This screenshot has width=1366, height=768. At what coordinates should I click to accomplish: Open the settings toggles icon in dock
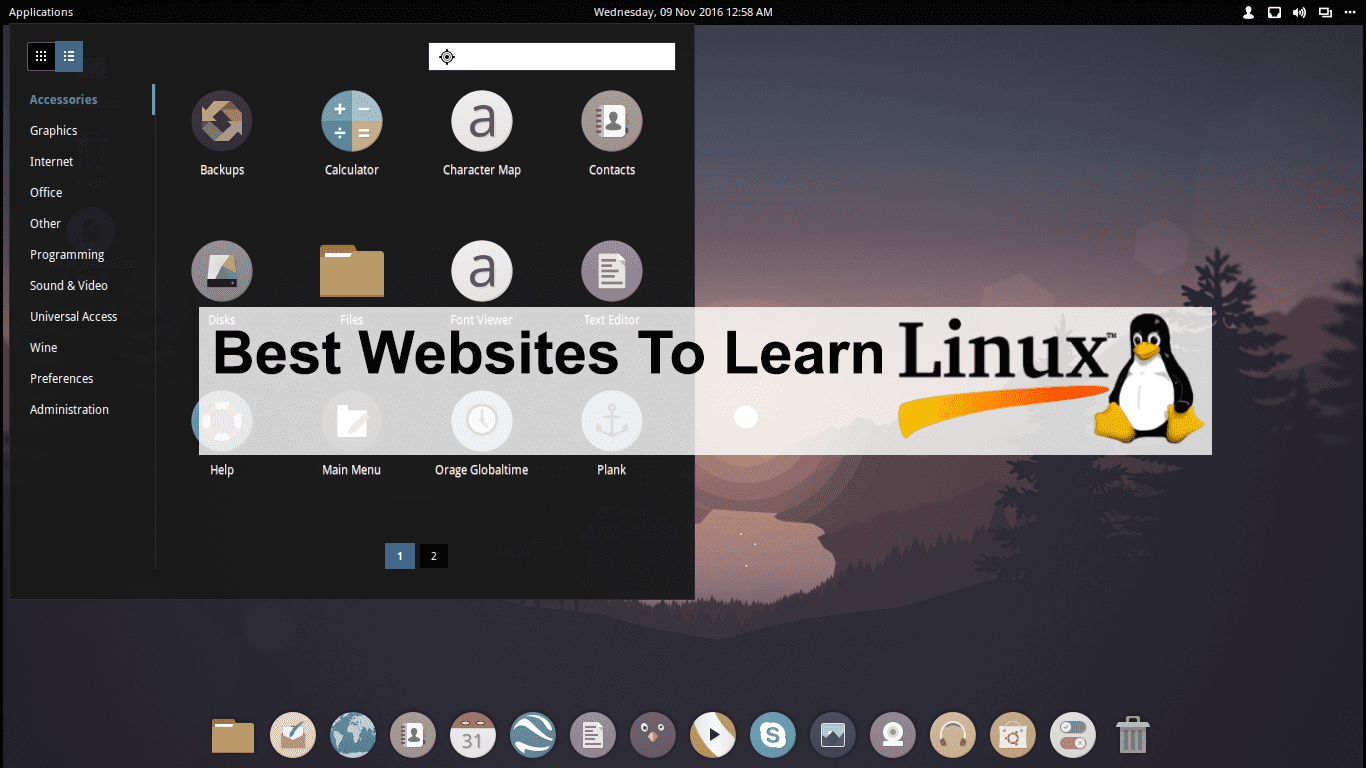1073,736
